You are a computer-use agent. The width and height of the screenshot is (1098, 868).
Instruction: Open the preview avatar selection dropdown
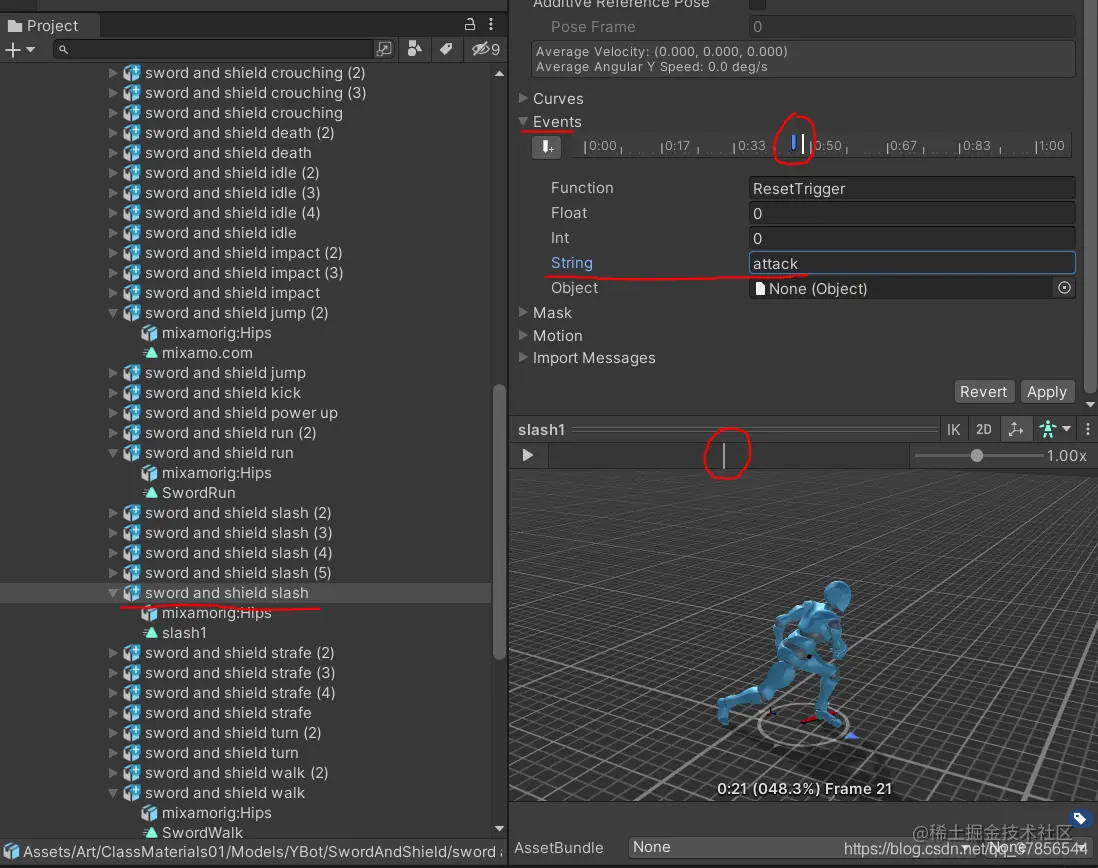1055,430
